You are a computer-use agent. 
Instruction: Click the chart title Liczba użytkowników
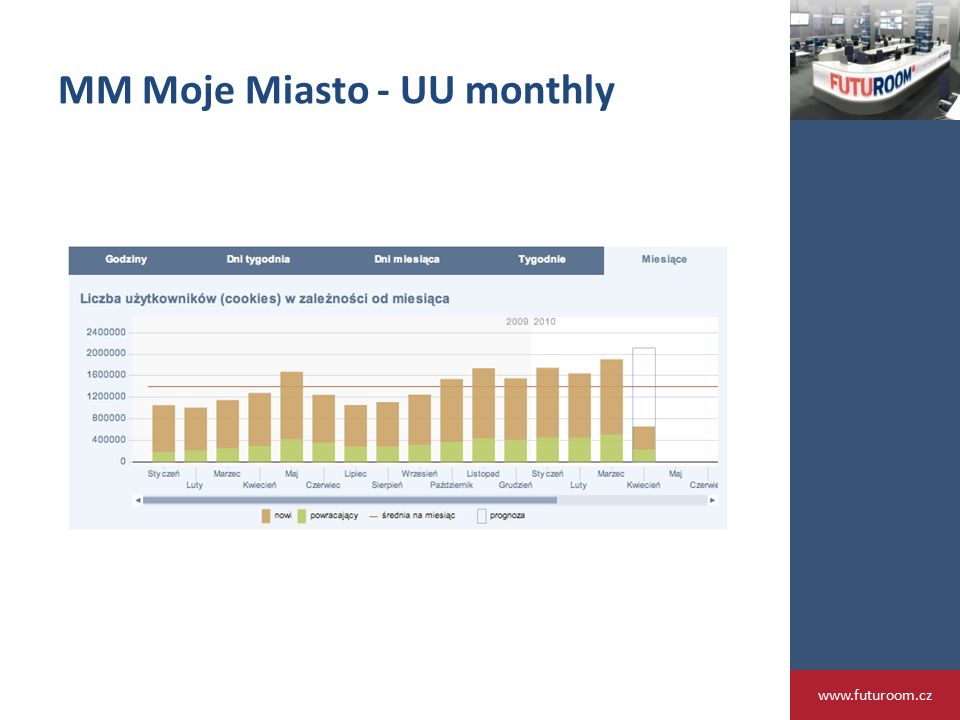pyautogui.click(x=264, y=299)
